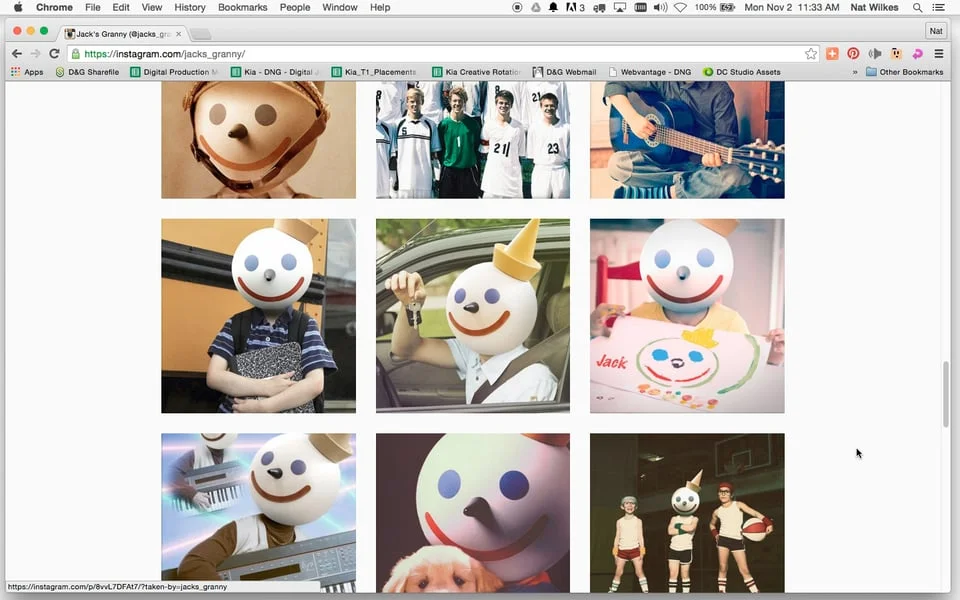Viewport: 960px width, 600px height.
Task: Open Notification Center from the menu bar
Action: (x=938, y=7)
